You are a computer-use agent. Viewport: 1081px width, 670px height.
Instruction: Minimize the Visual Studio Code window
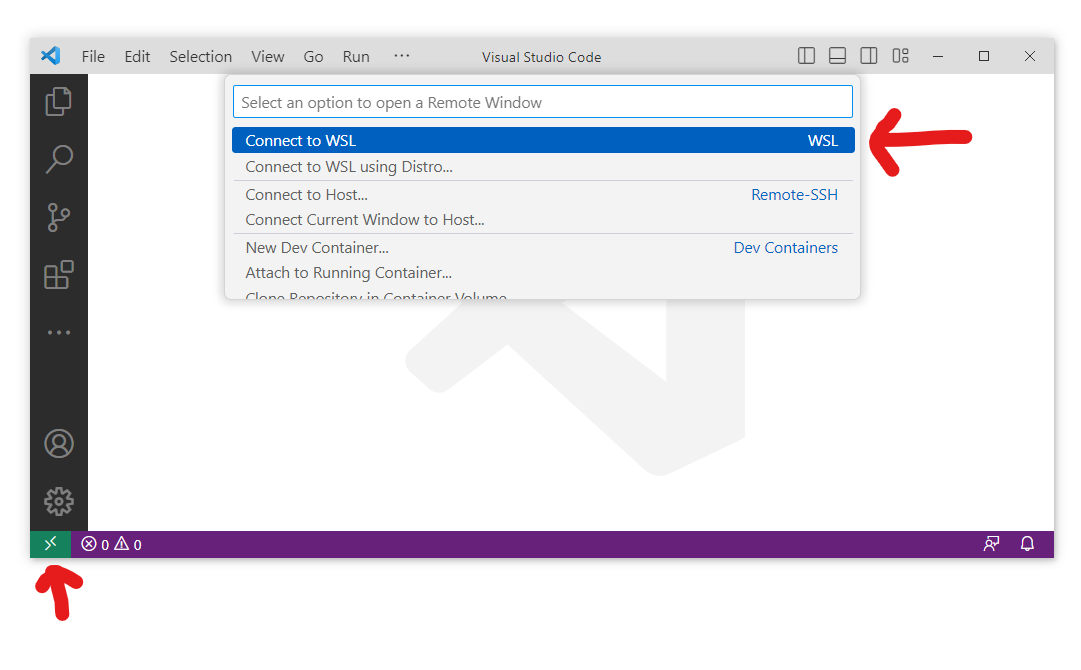click(x=938, y=57)
